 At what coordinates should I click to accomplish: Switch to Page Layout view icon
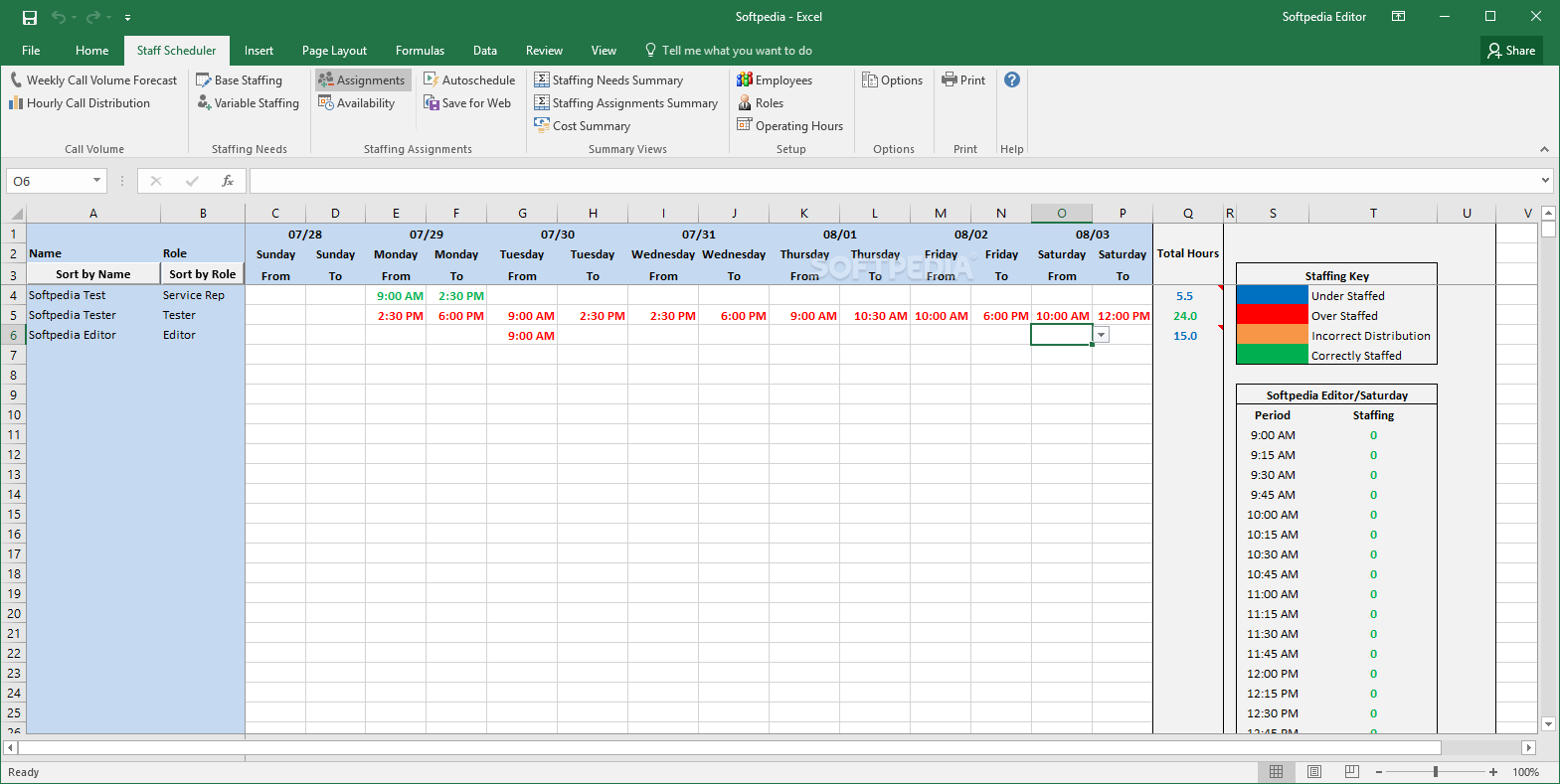click(x=1314, y=772)
